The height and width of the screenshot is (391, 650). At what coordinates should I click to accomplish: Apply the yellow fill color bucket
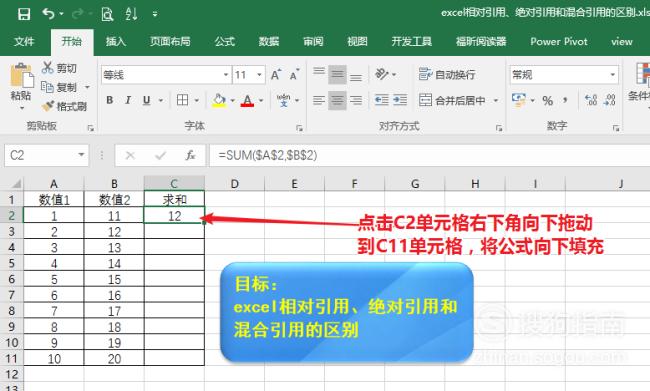pyautogui.click(x=219, y=100)
